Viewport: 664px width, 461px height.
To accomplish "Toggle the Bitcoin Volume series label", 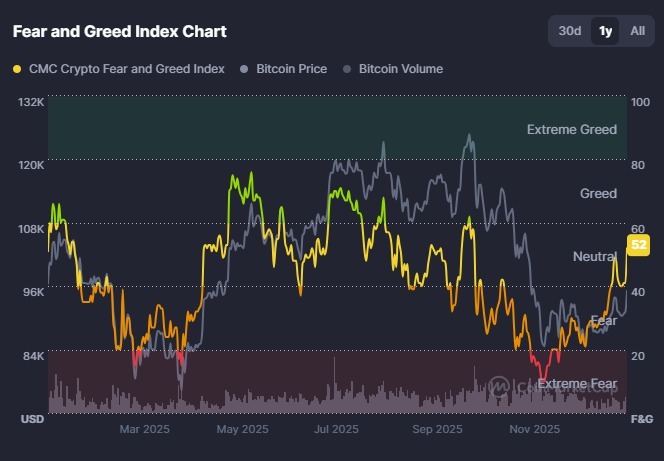I will tap(400, 69).
